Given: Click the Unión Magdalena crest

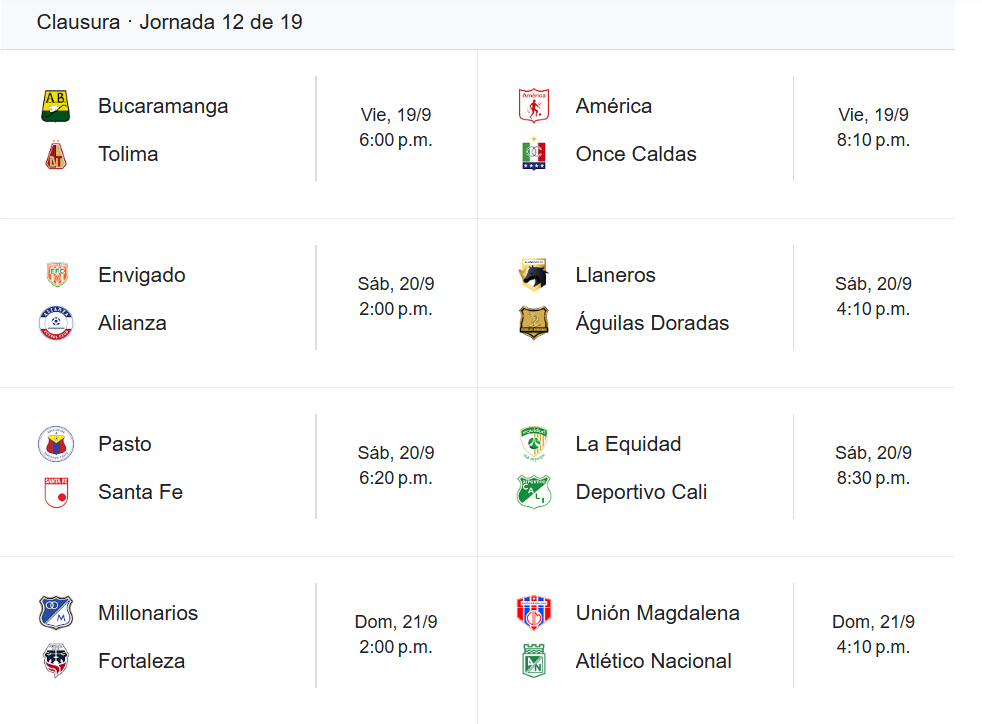Looking at the screenshot, I should pos(534,613).
